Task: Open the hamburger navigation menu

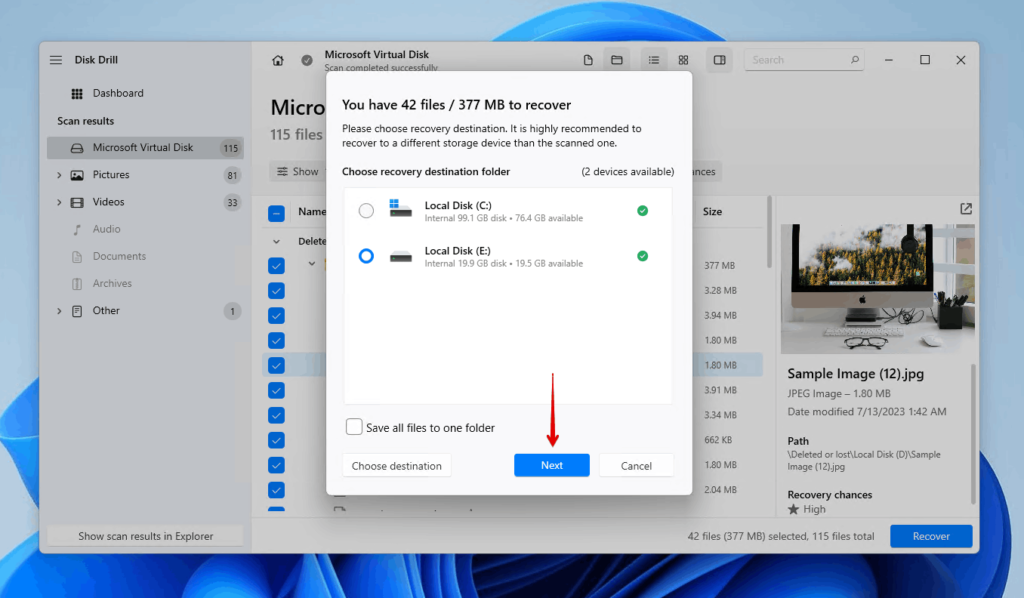Action: pyautogui.click(x=56, y=59)
